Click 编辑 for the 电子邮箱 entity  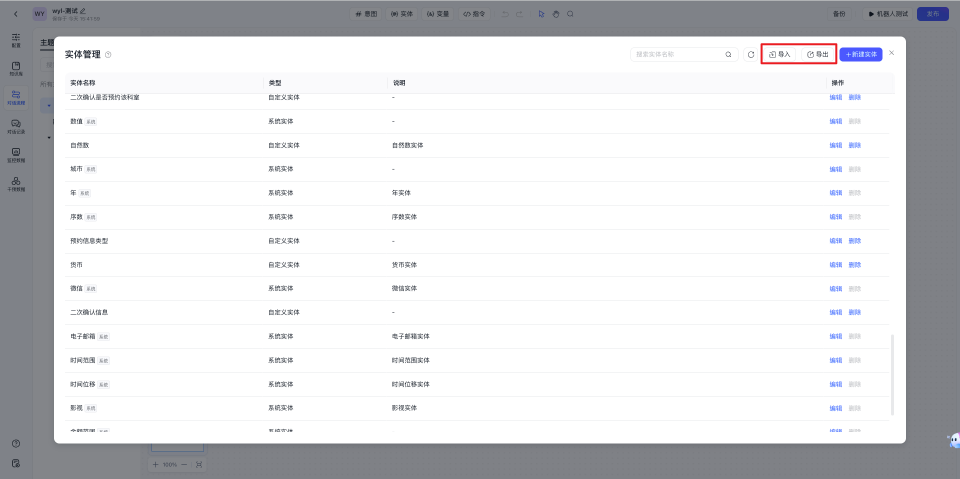coord(835,336)
